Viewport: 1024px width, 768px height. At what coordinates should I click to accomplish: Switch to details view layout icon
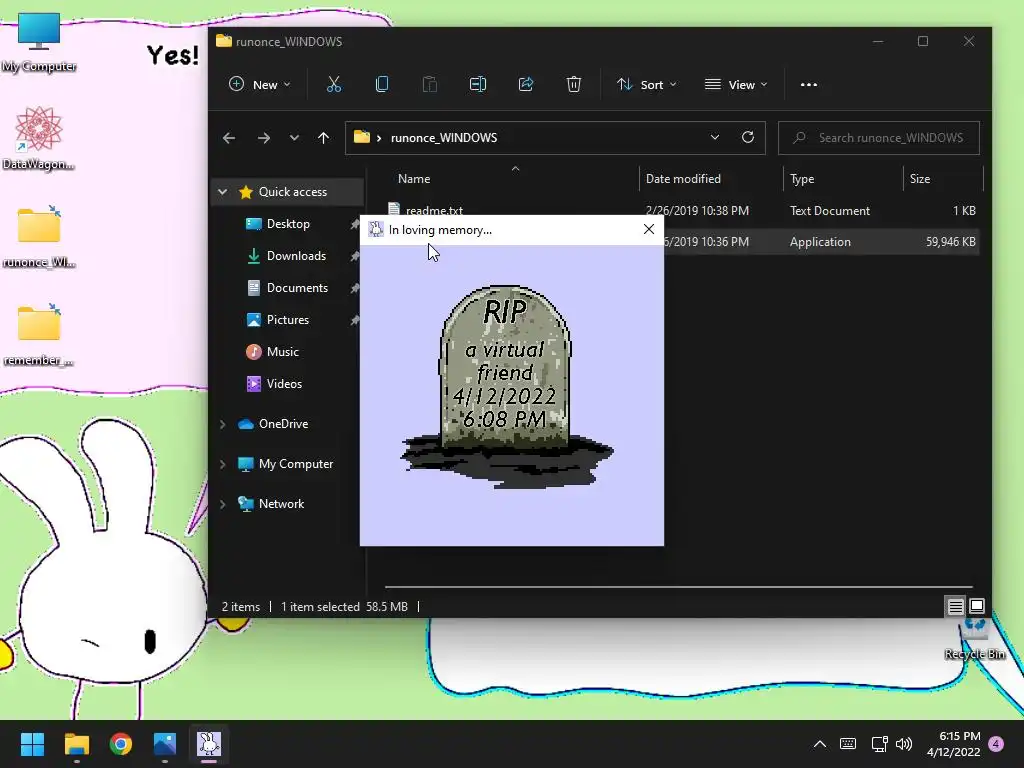(x=955, y=607)
